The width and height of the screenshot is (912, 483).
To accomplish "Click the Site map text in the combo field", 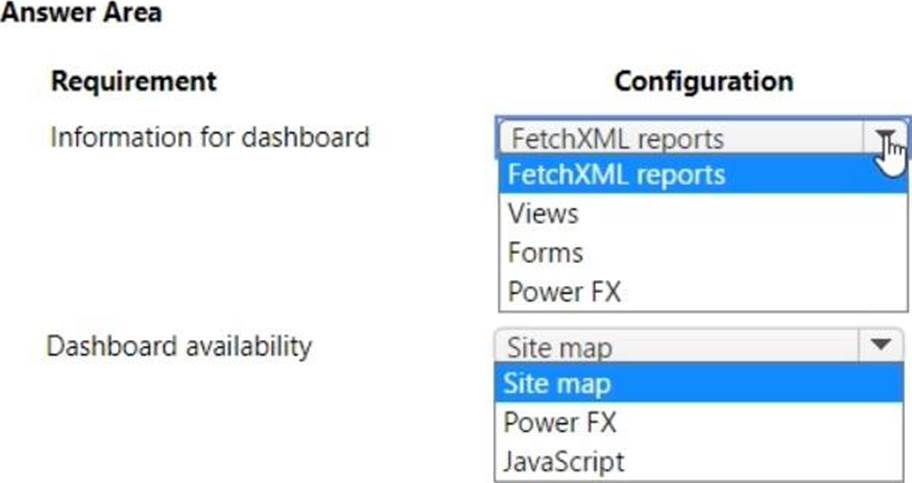I will [559, 348].
